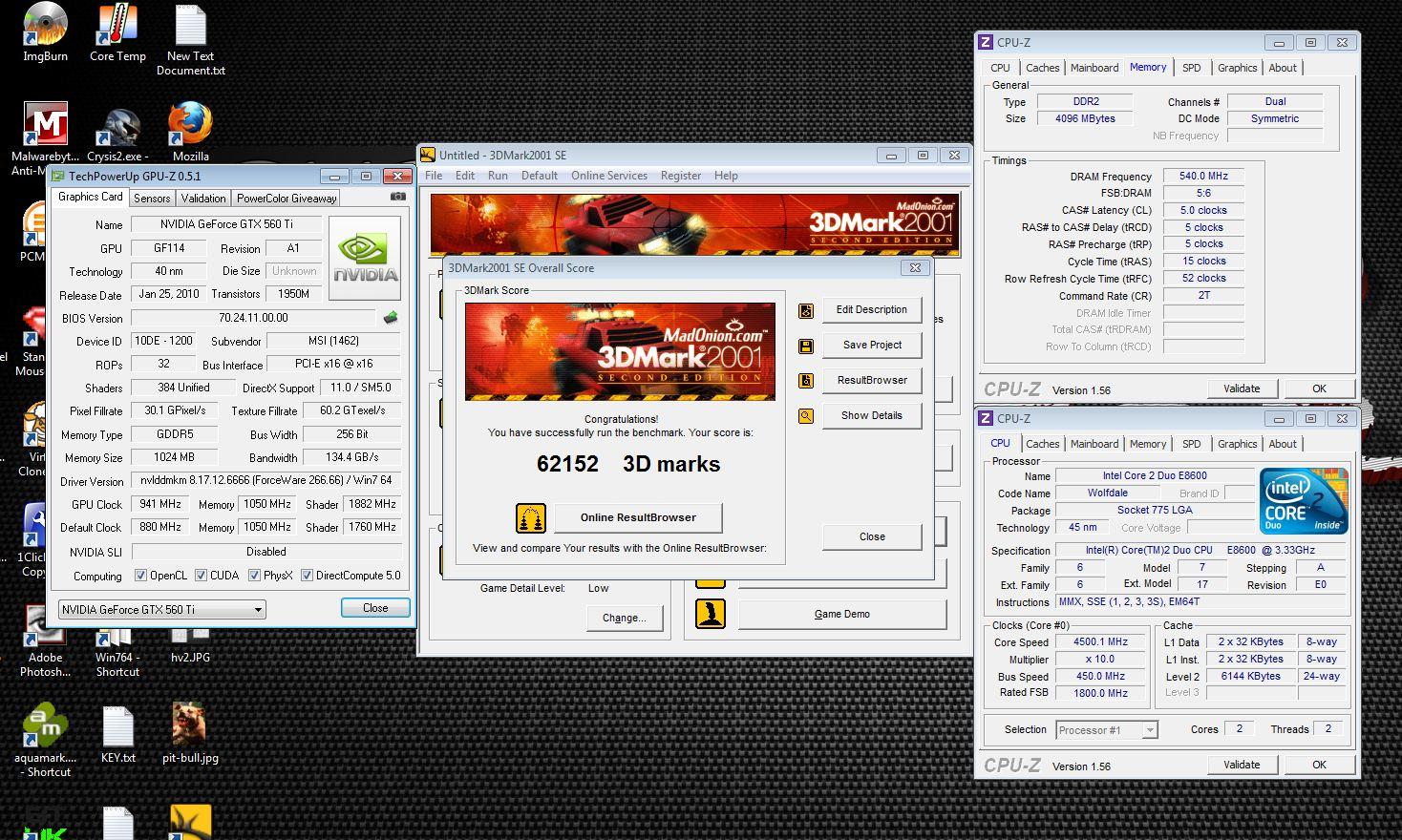This screenshot has height=840, width=1402.
Task: Open the Adobe Photoshop desktop shortcut
Action: [45, 642]
